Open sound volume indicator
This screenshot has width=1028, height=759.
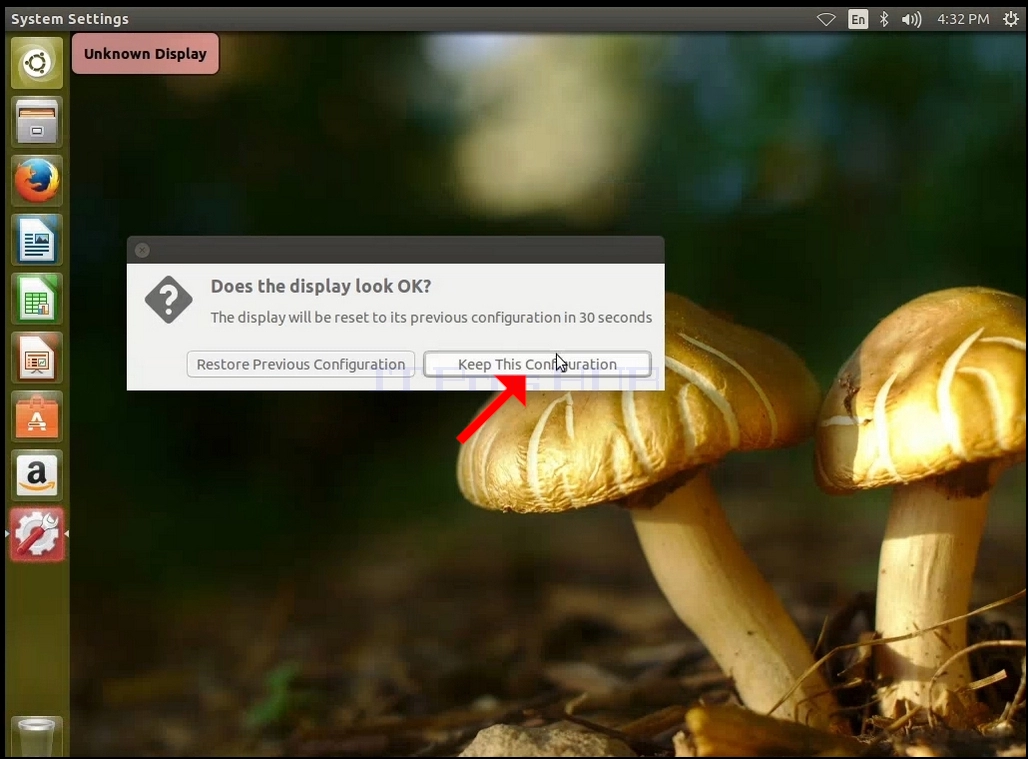(911, 20)
